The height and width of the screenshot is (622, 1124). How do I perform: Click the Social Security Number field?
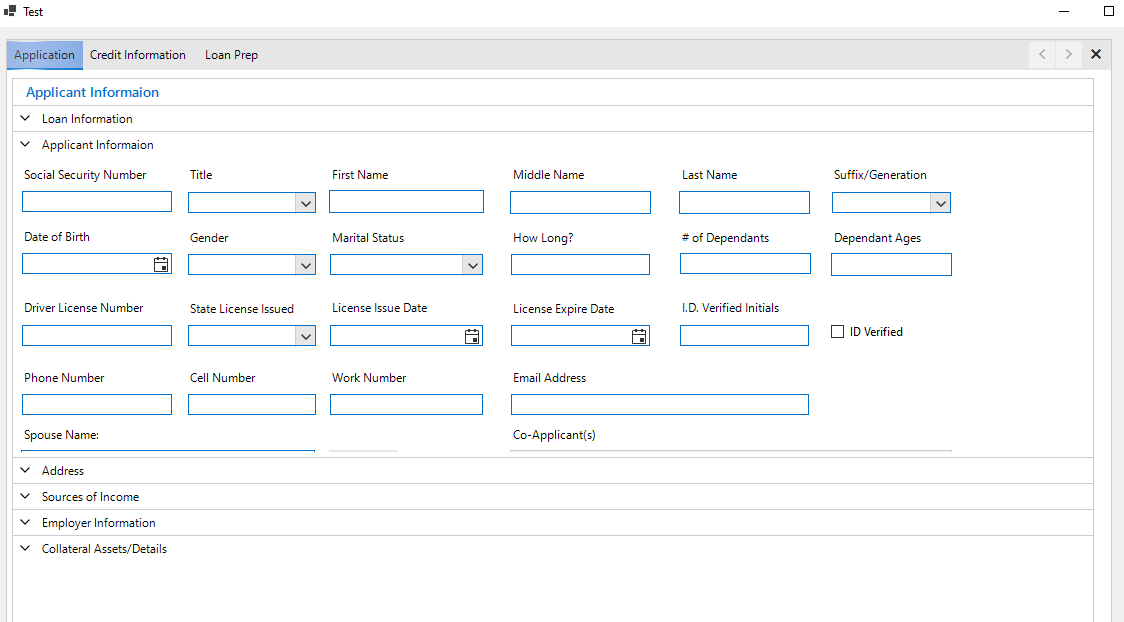(97, 202)
